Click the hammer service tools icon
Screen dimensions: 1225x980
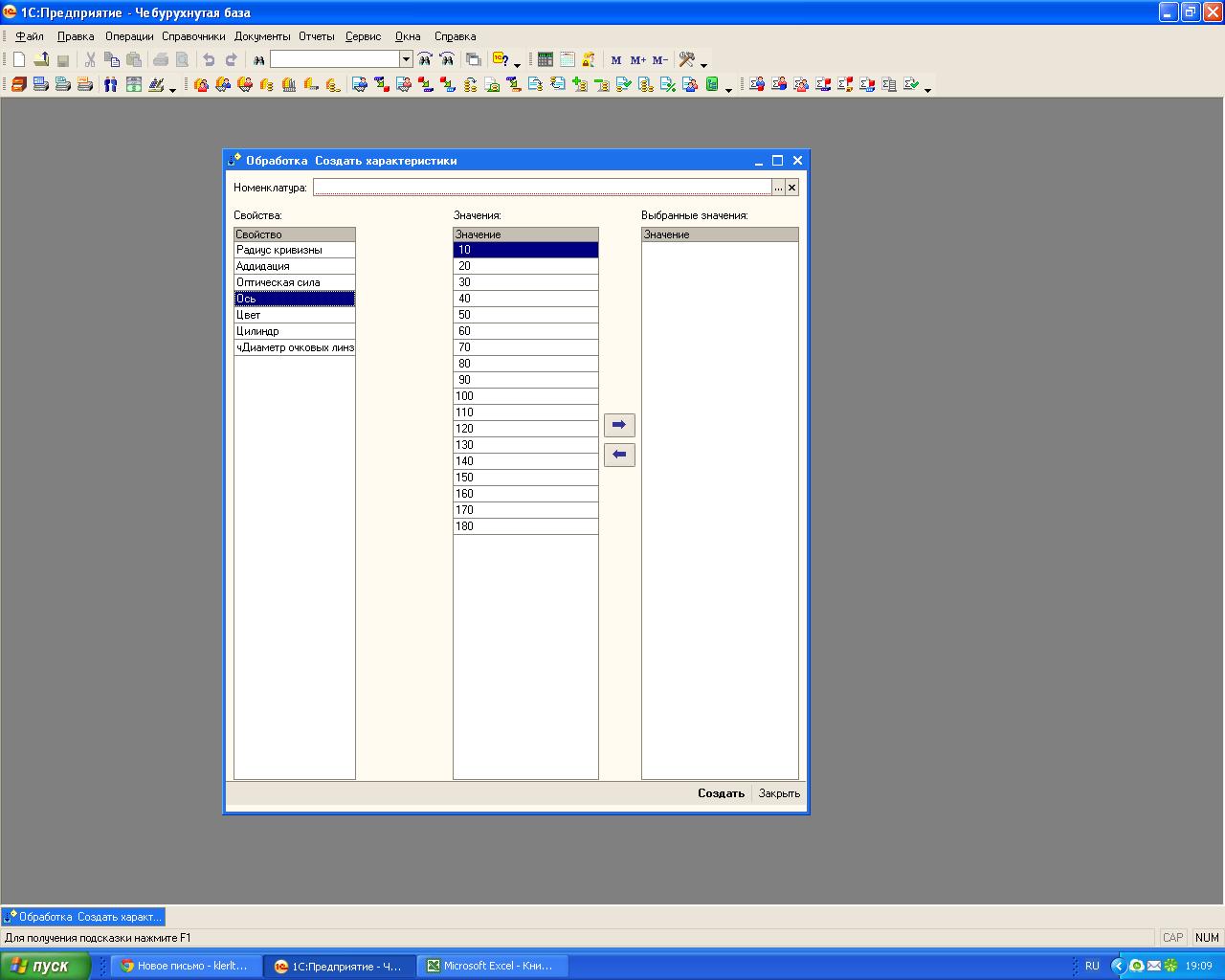point(686,59)
